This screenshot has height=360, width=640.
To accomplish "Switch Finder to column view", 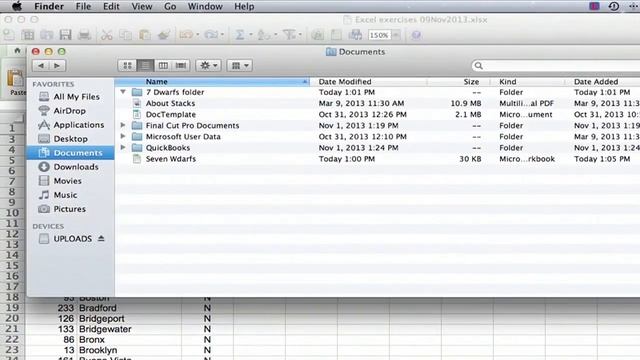I will point(163,65).
